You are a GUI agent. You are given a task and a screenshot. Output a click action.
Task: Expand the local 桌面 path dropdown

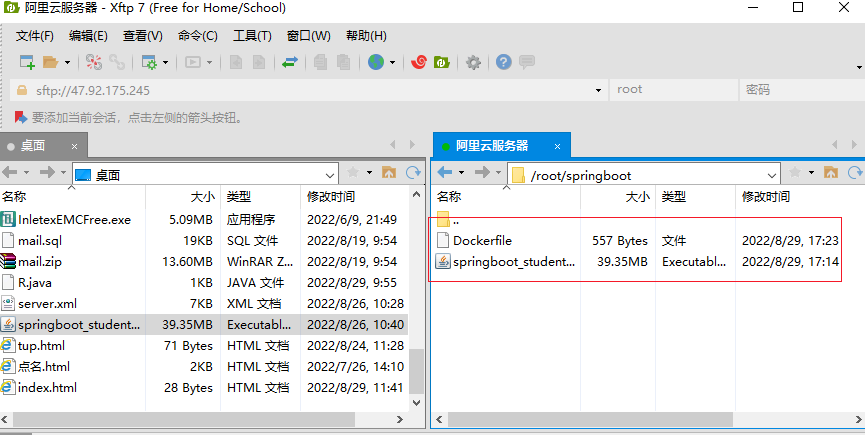tap(330, 176)
